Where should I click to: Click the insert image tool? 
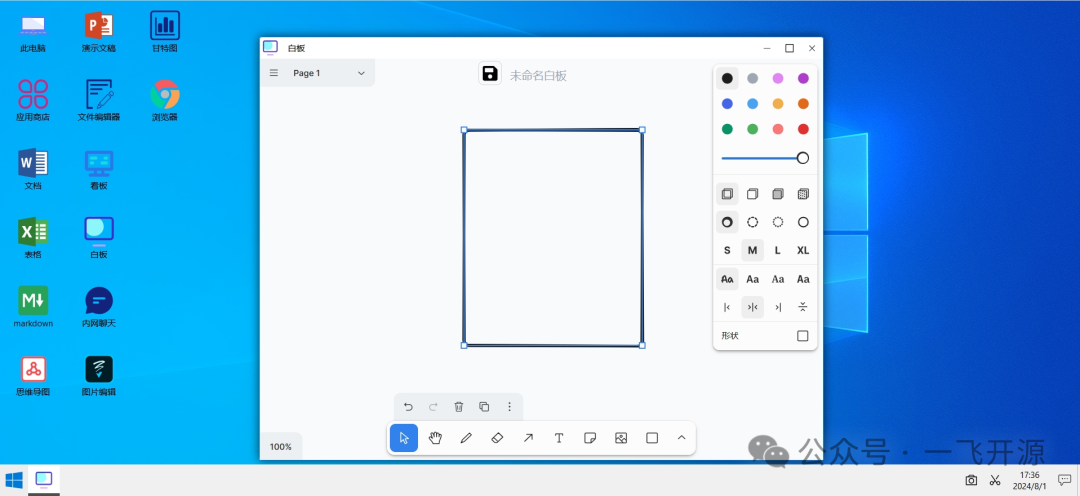[621, 438]
